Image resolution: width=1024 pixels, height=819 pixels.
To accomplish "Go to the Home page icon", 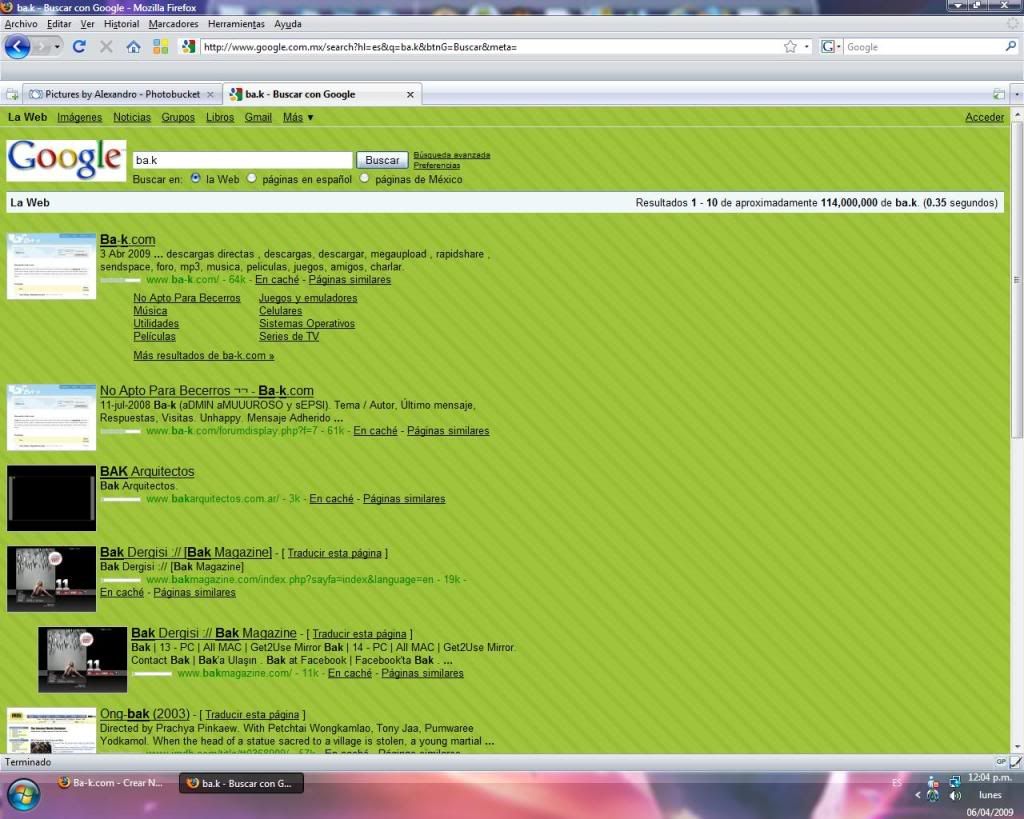I will point(133,47).
